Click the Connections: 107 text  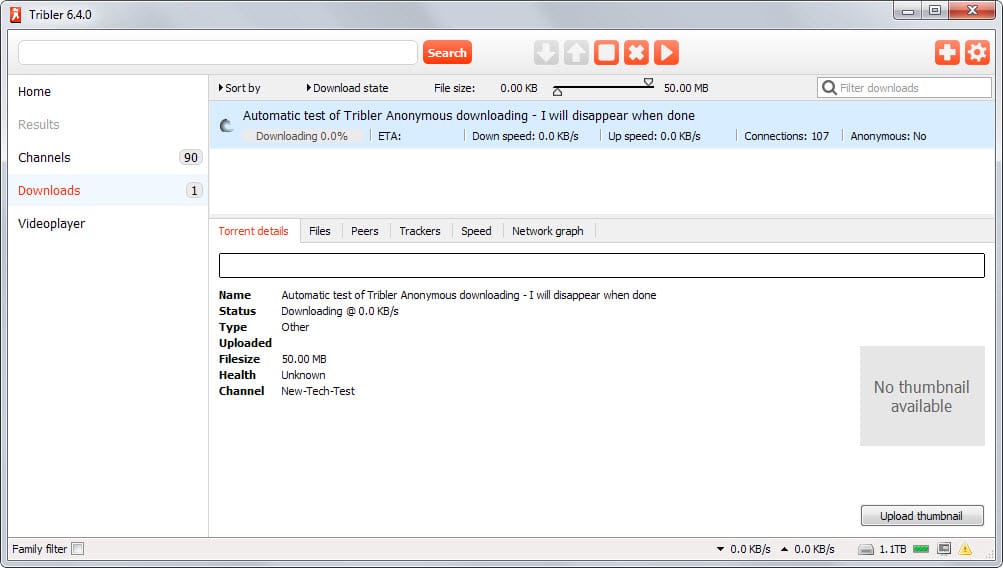point(786,136)
